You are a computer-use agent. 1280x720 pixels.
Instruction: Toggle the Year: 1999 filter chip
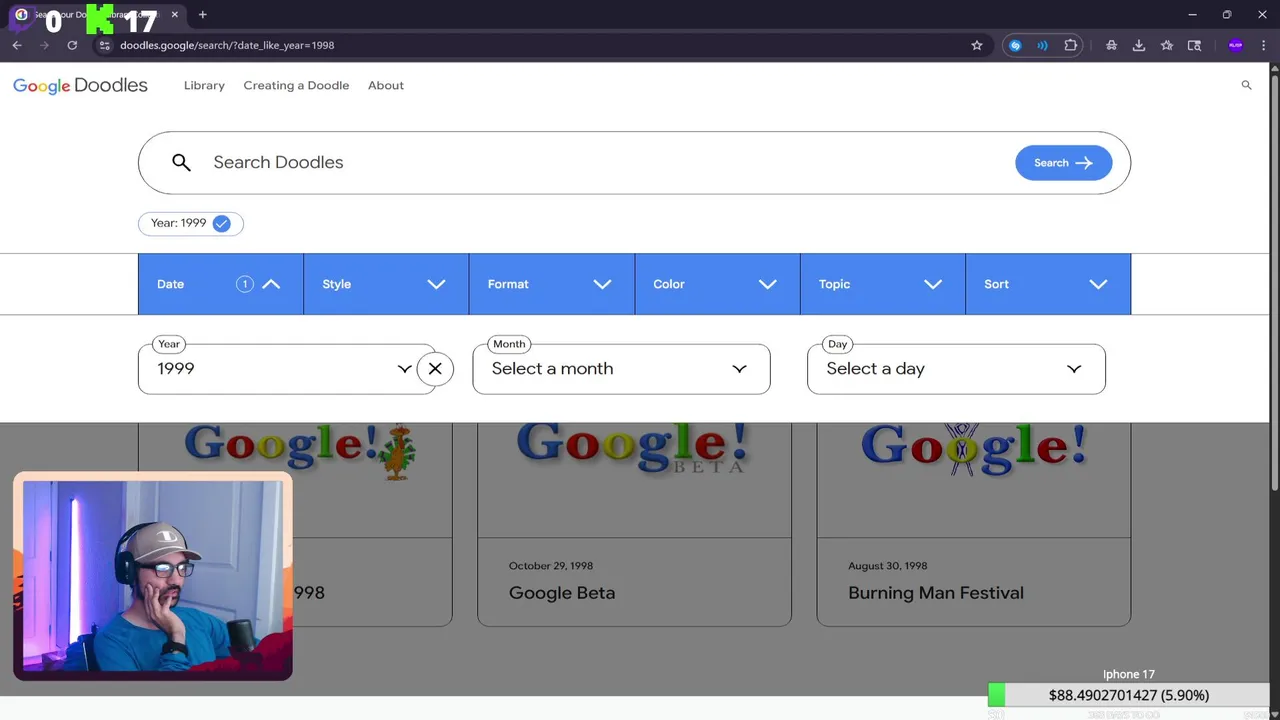pos(190,223)
